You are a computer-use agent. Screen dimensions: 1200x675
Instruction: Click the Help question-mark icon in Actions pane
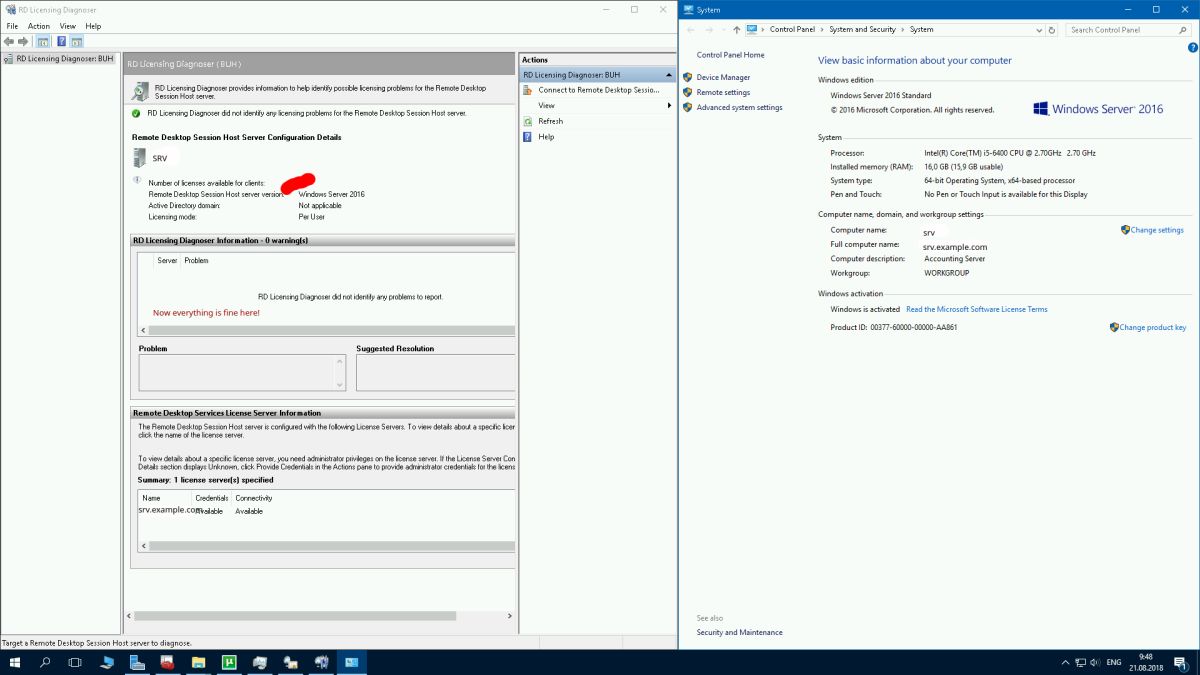point(528,137)
